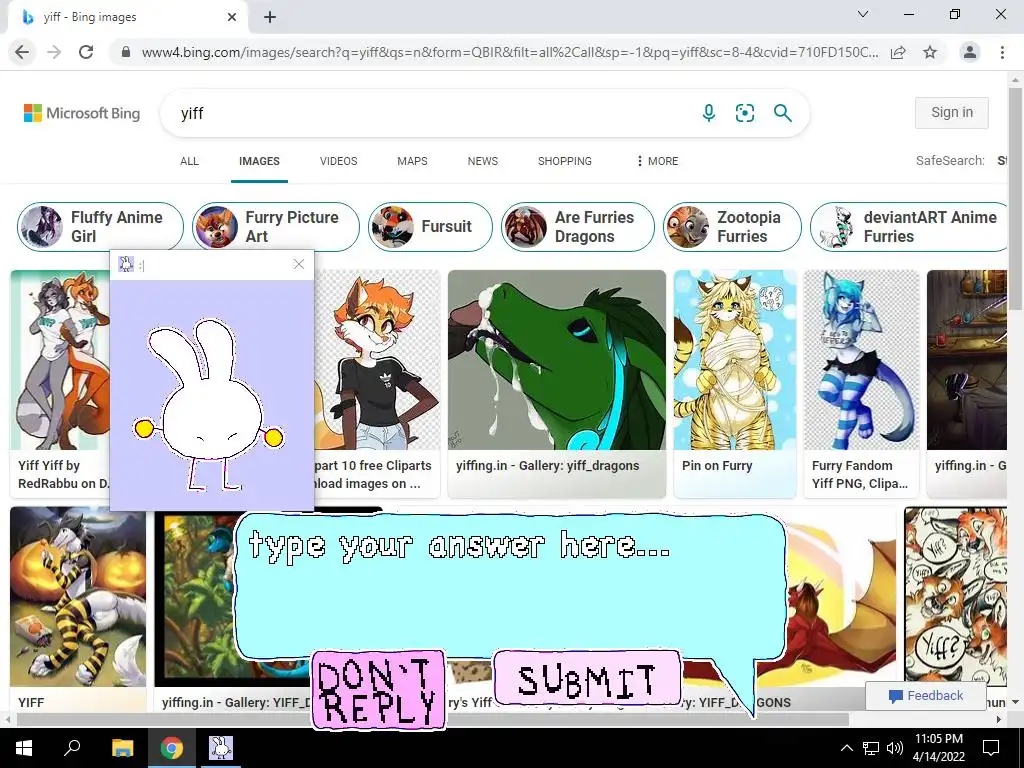This screenshot has width=1024, height=768.
Task: Click the Sign in button
Action: [952, 112]
